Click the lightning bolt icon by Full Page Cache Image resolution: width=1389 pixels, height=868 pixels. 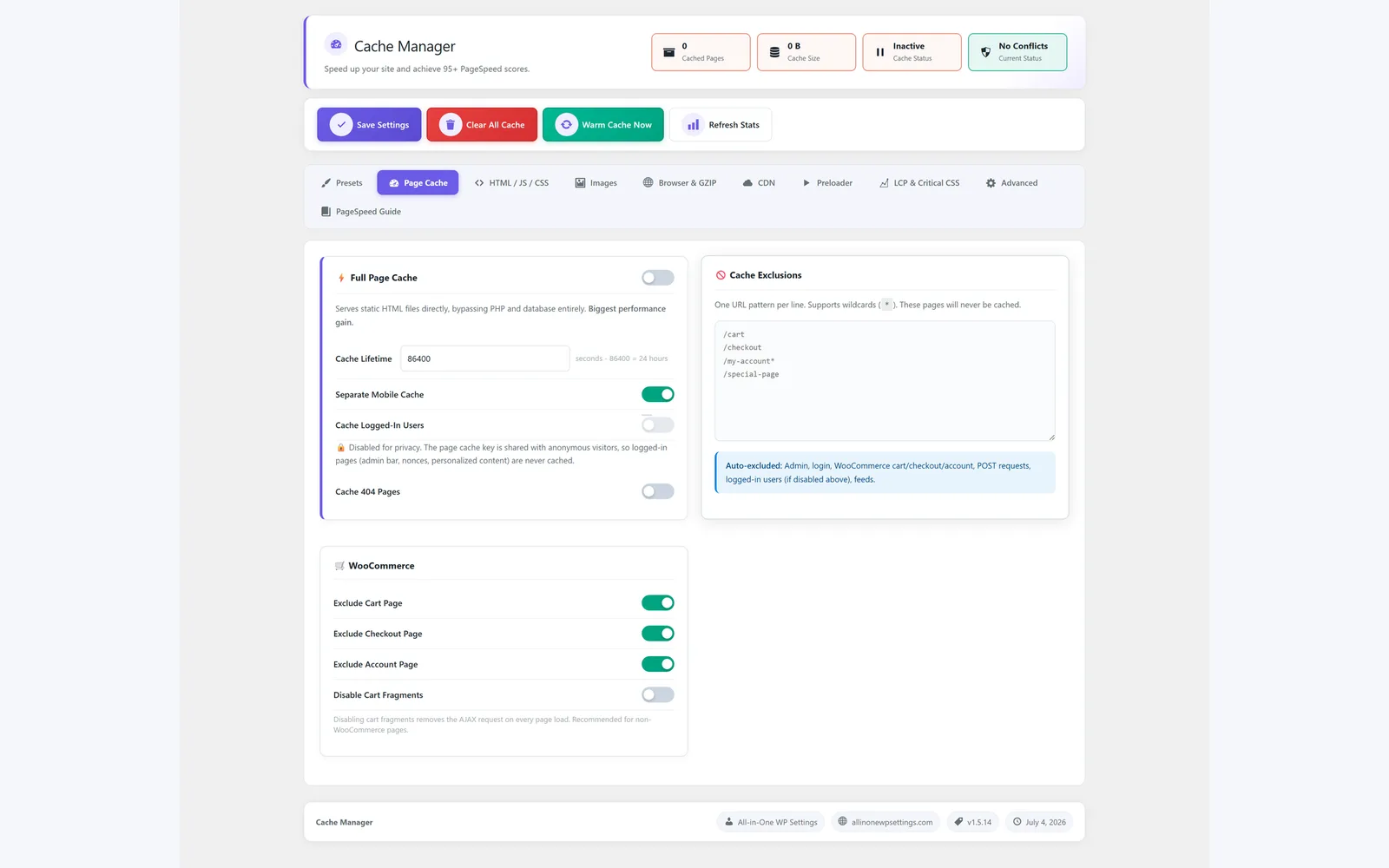tap(341, 278)
